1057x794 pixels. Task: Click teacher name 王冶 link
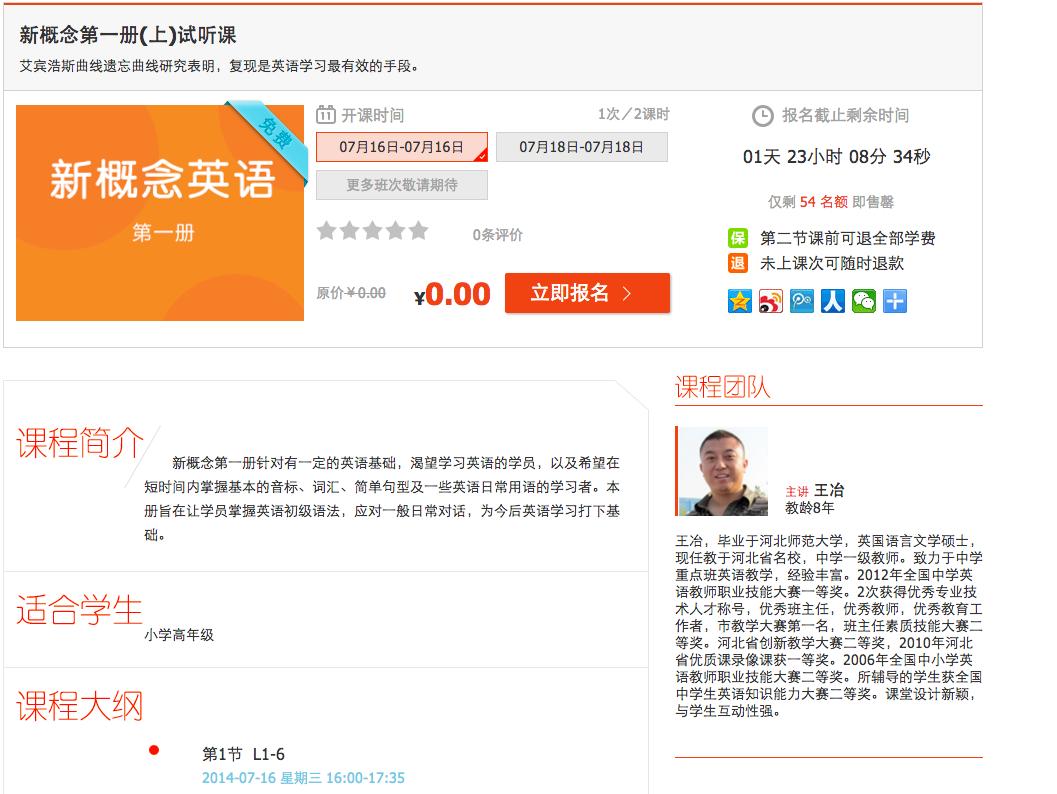tap(829, 490)
